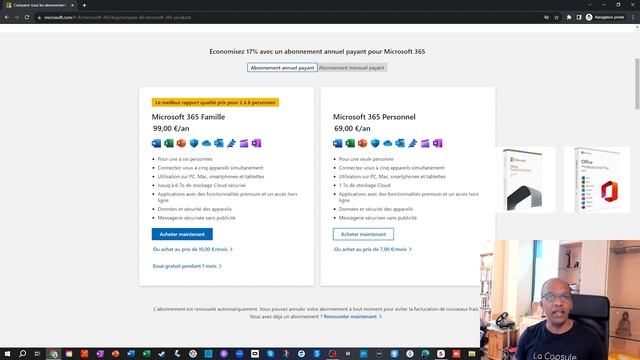The height and width of the screenshot is (360, 640).
Task: Click the Clipchamp icon under Microsoft 365 Famille
Action: pos(244,143)
